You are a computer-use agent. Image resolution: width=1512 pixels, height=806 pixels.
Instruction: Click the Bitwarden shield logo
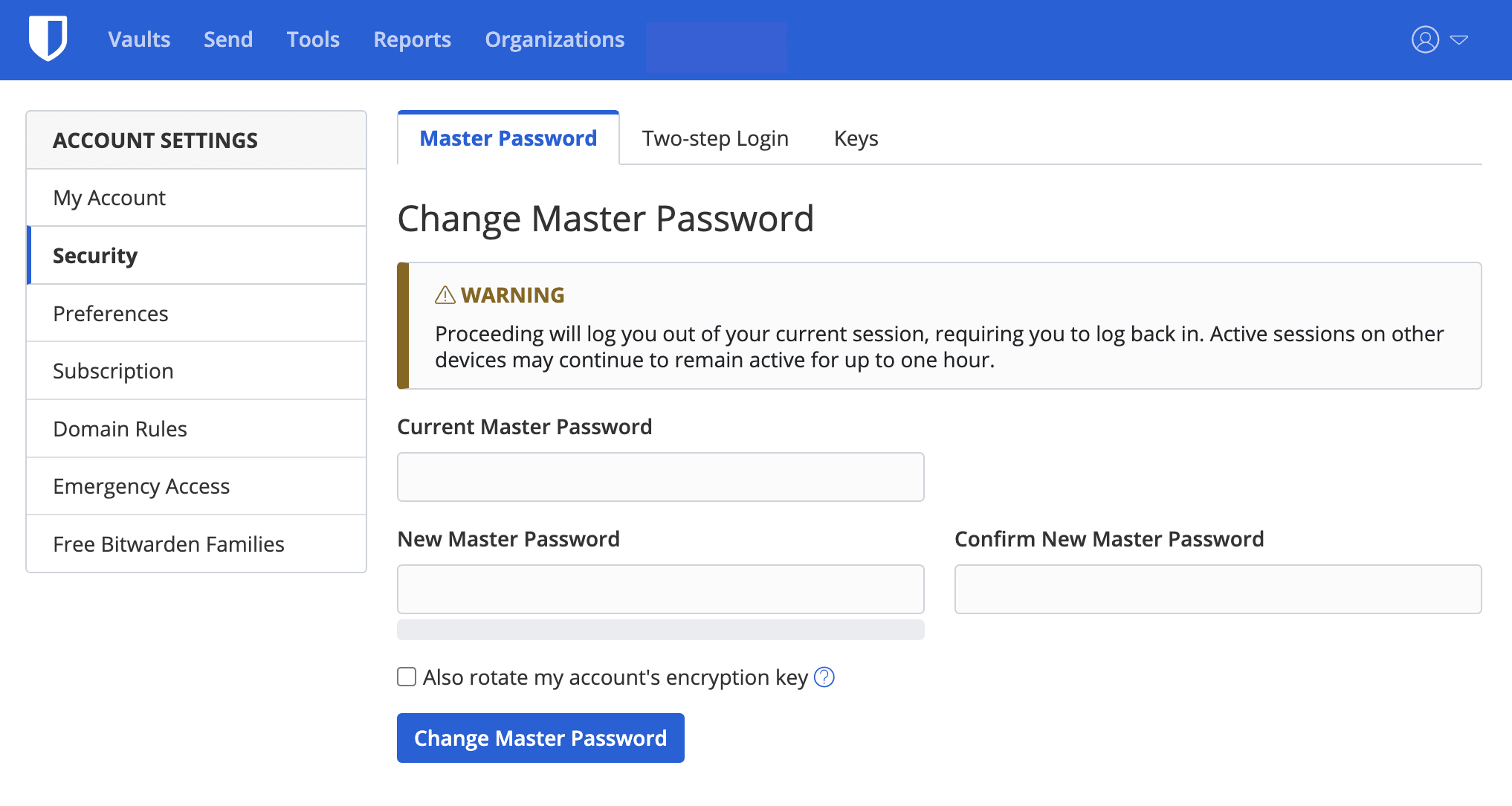47,39
